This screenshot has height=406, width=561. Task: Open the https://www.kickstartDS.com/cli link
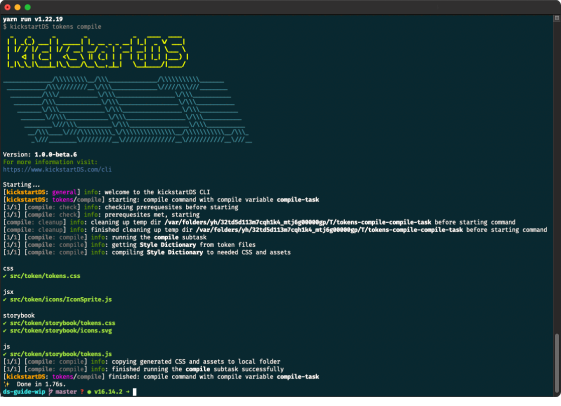(x=57, y=170)
